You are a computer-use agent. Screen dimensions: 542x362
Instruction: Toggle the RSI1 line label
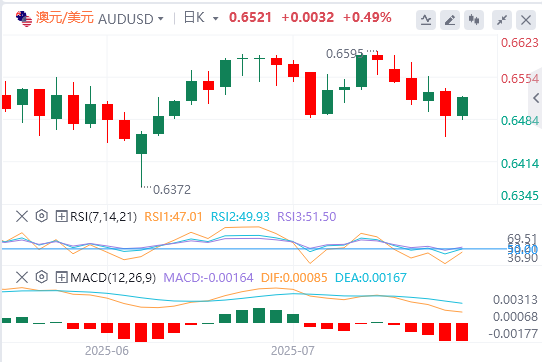(173, 217)
